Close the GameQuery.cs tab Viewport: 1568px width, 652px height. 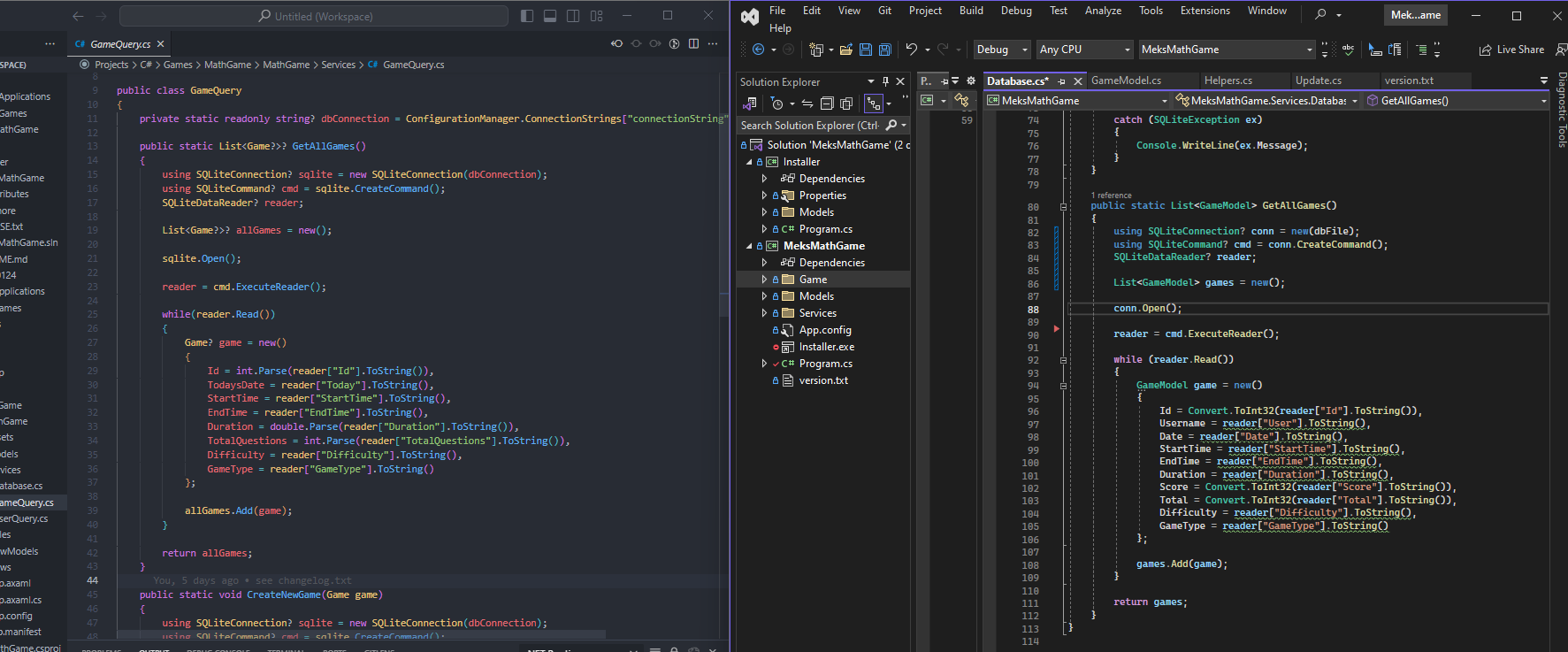pyautogui.click(x=161, y=44)
